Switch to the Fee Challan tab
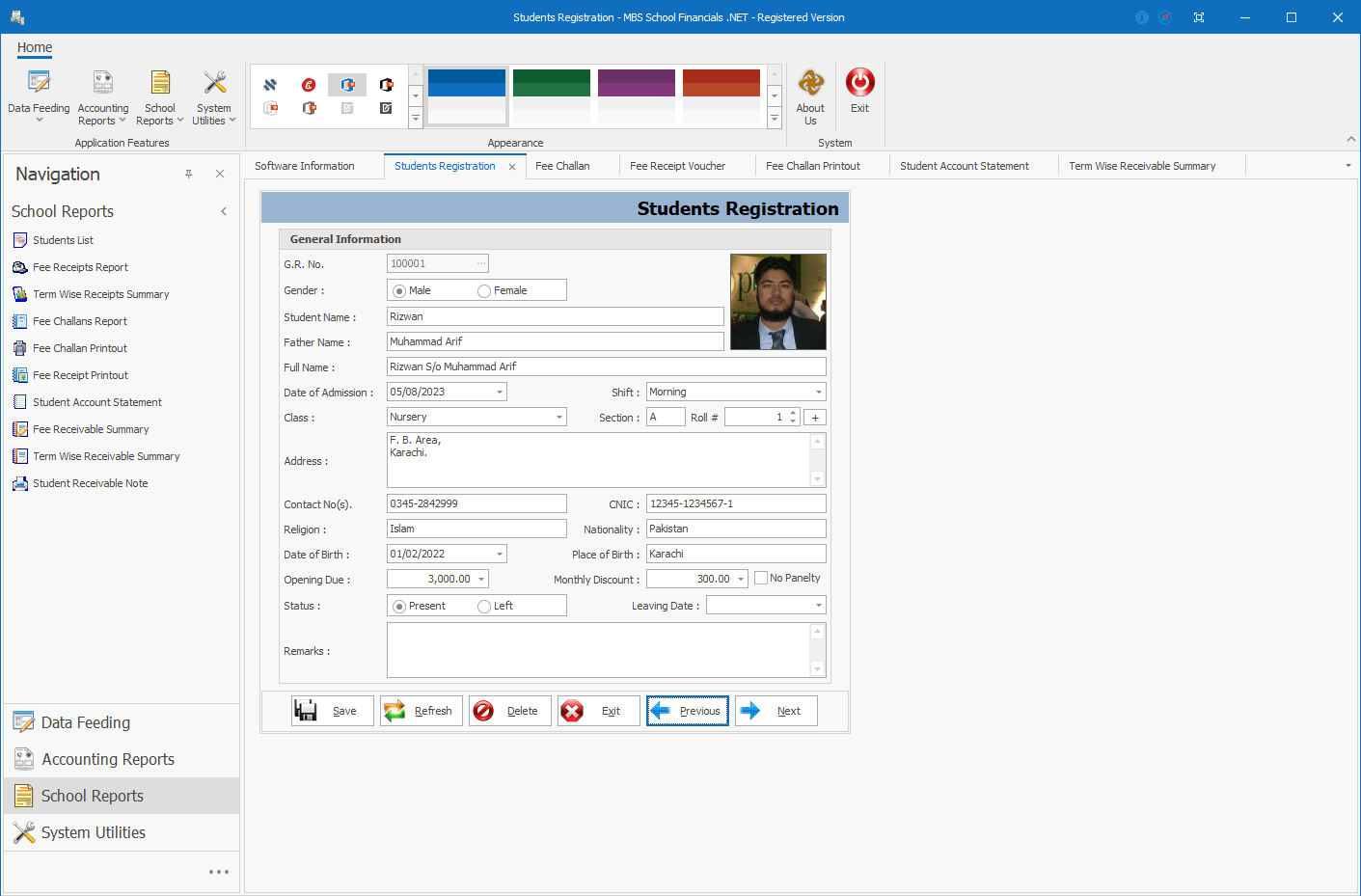1361x896 pixels. click(562, 166)
